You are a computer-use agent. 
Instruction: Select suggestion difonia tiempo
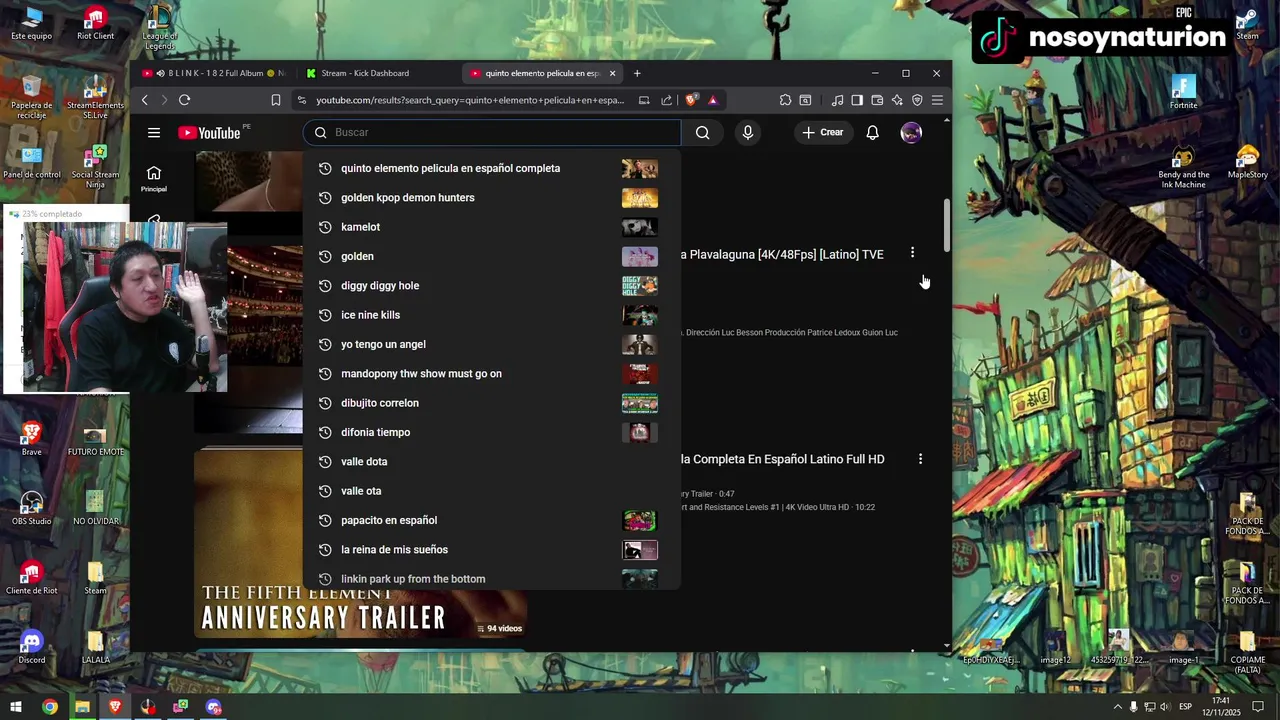491,432
